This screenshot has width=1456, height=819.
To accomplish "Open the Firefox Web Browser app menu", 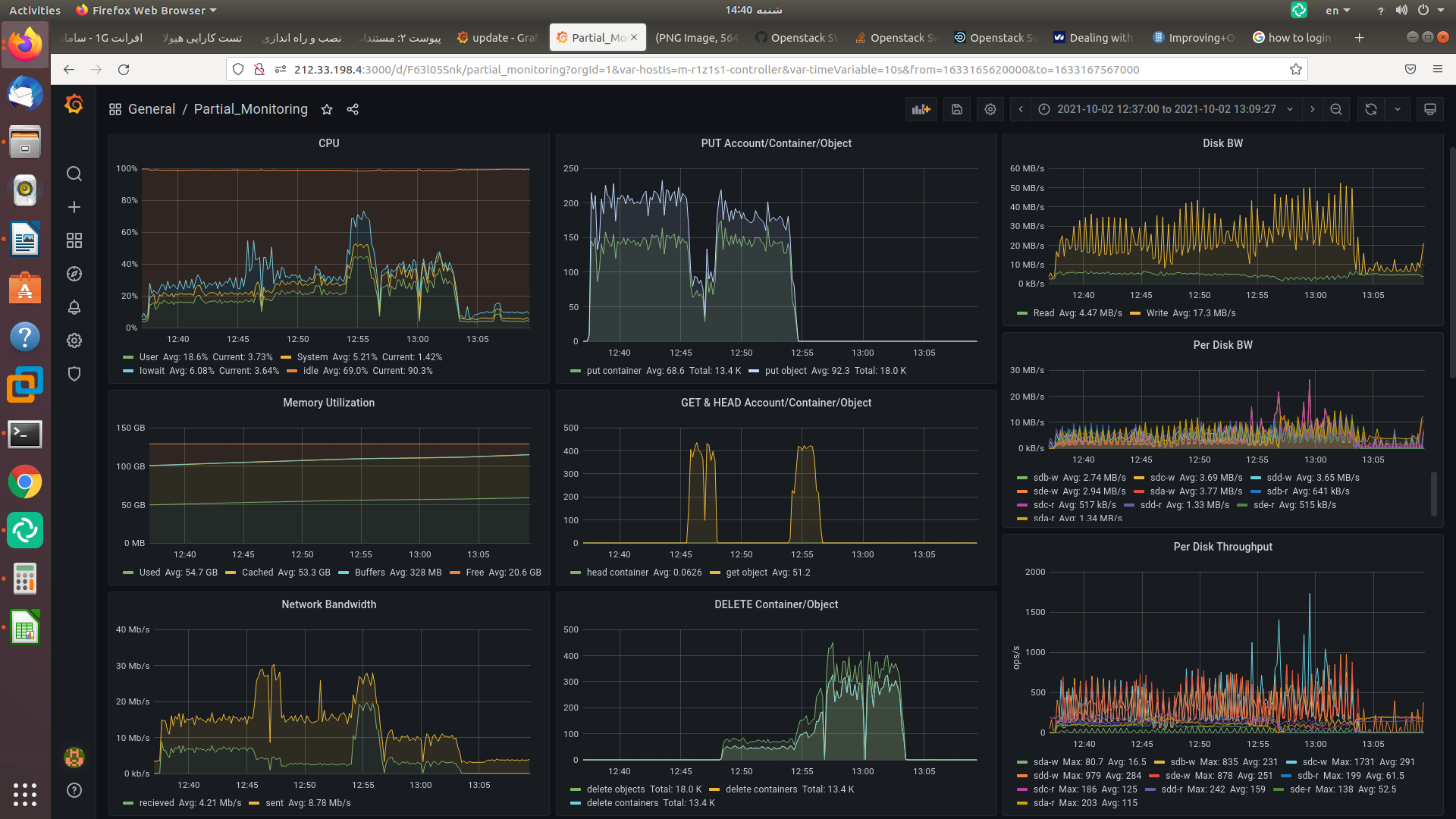I will [148, 10].
